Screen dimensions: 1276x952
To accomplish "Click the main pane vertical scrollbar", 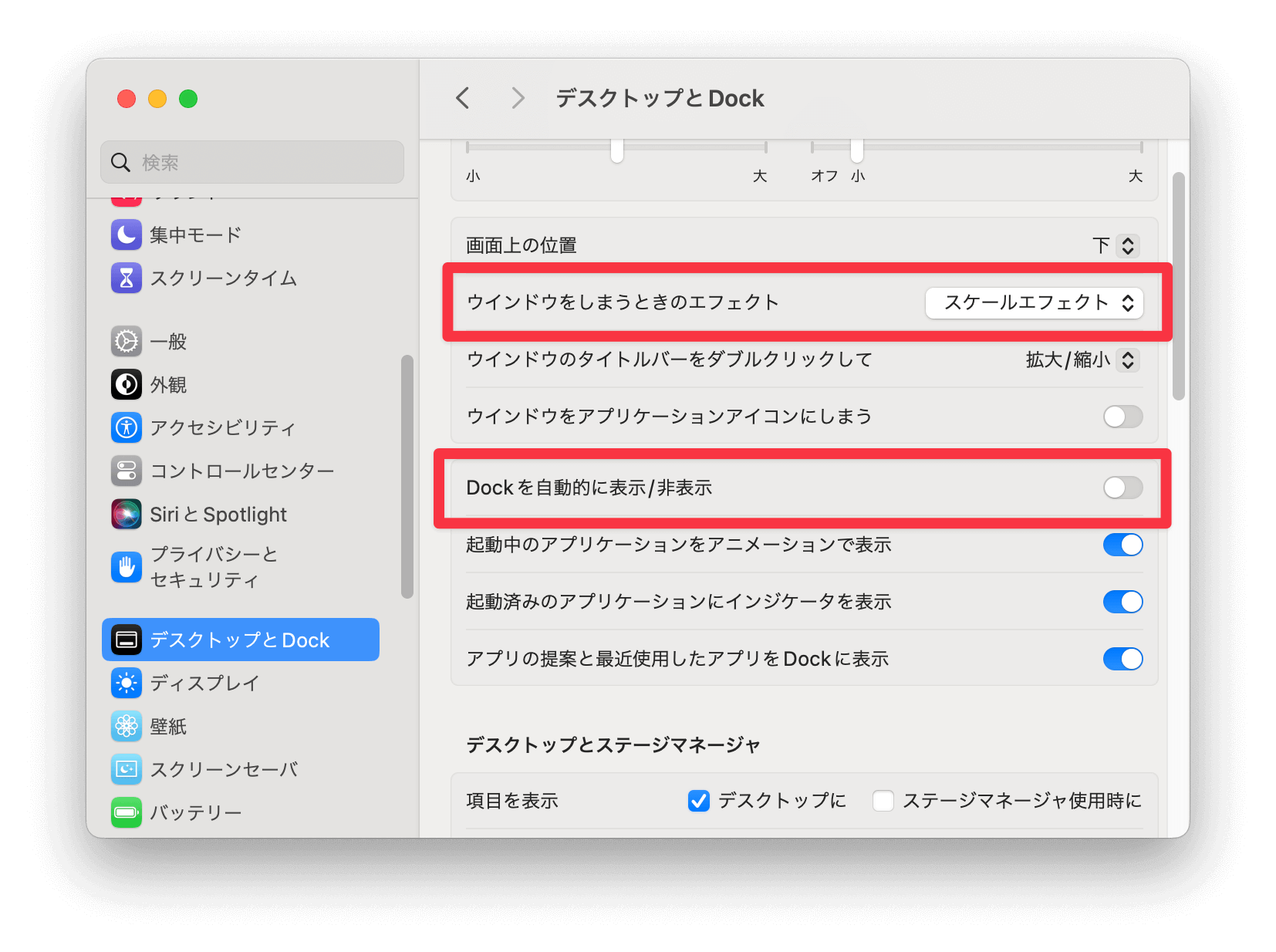I will (x=1178, y=286).
